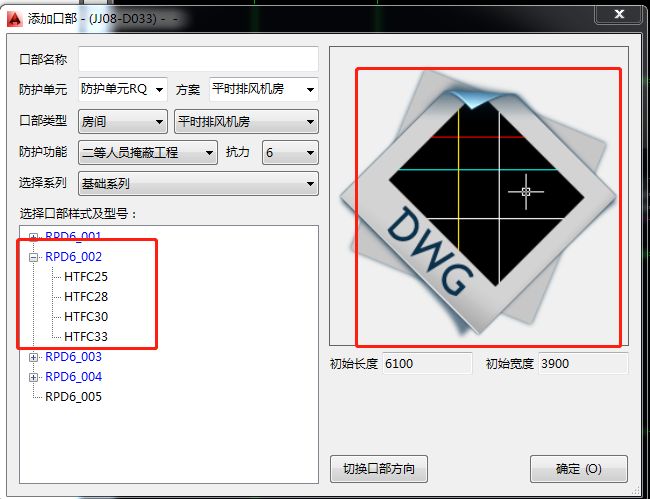650x499 pixels.
Task: Select the HTFC25 model
Action: point(86,277)
